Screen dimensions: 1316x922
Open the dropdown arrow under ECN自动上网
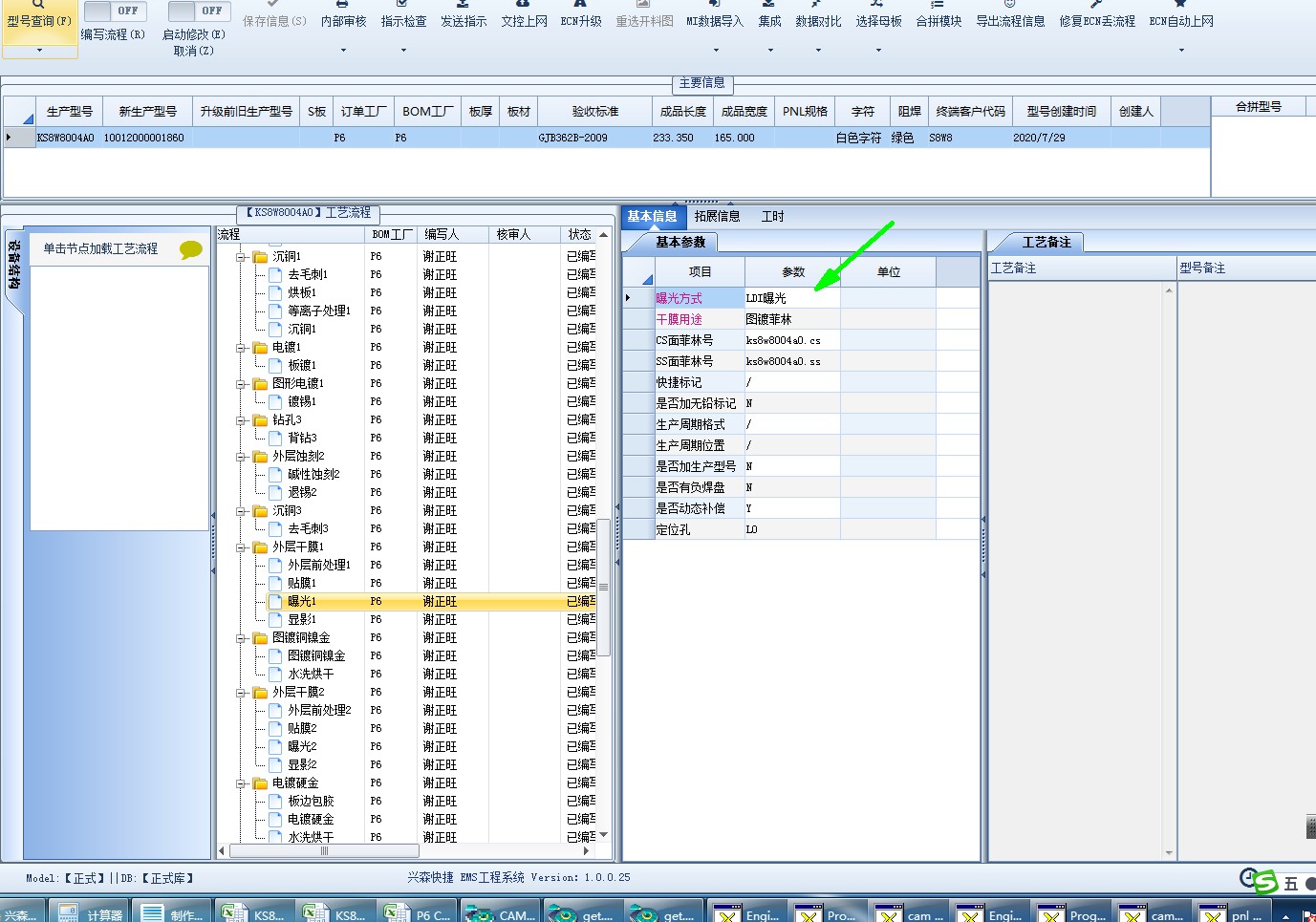point(1181,50)
